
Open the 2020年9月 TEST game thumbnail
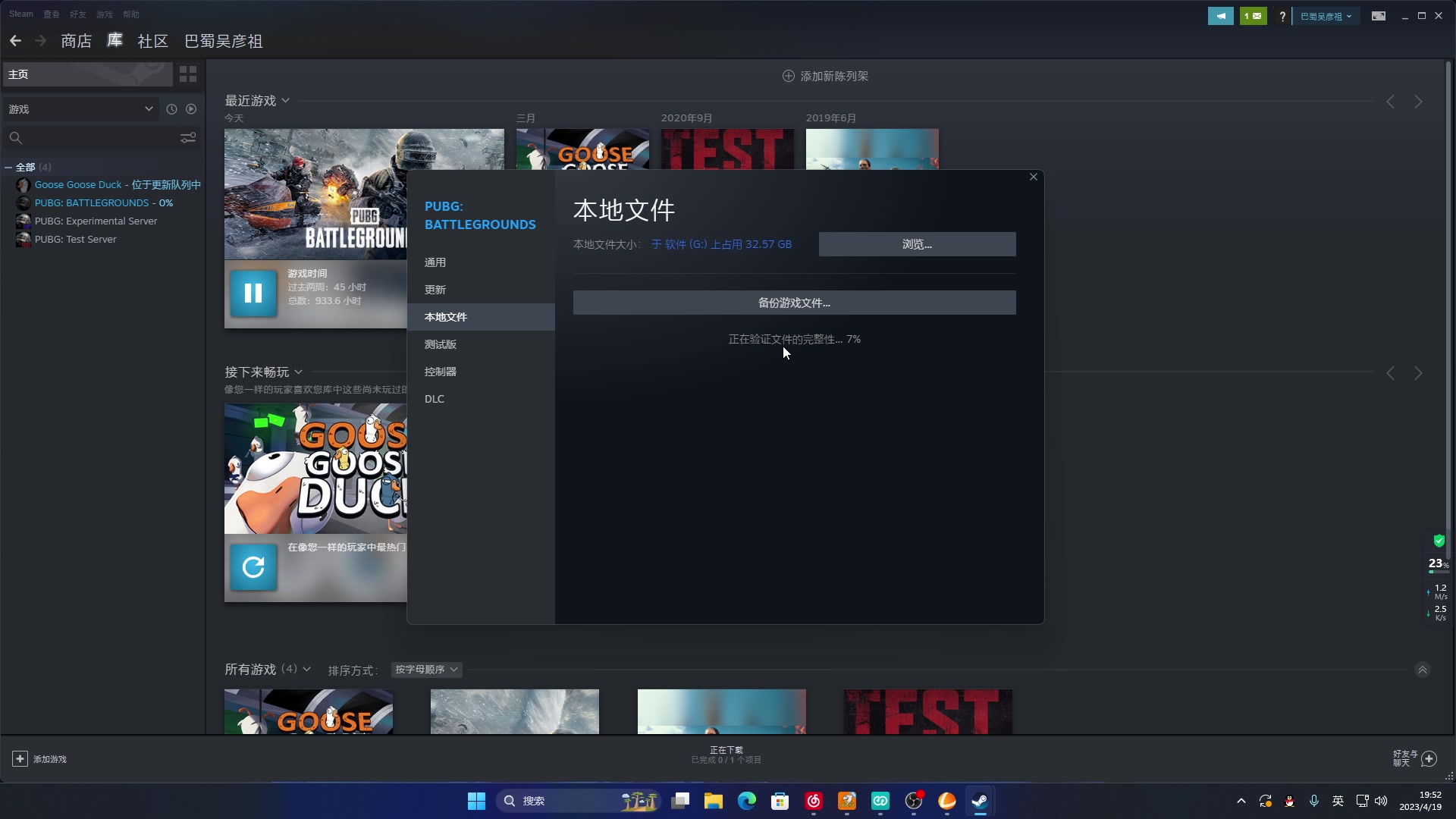pyautogui.click(x=727, y=149)
